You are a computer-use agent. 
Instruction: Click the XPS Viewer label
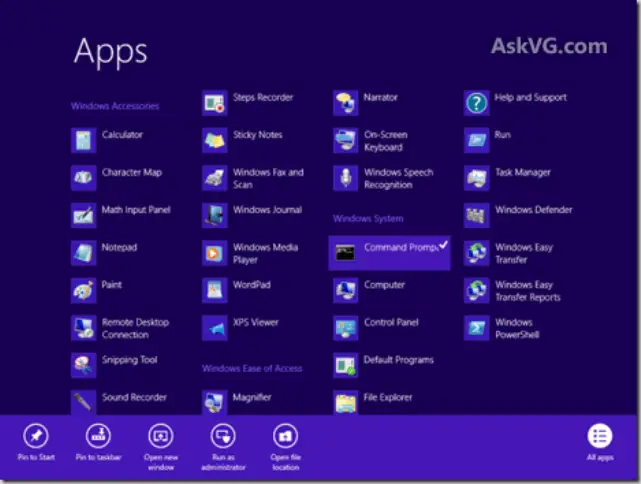click(256, 323)
